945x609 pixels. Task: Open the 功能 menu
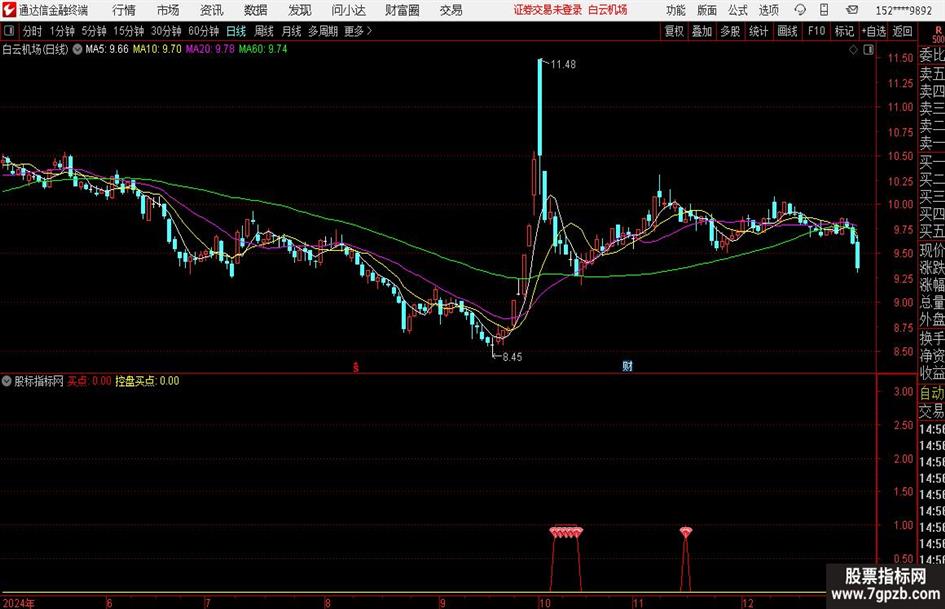[676, 10]
